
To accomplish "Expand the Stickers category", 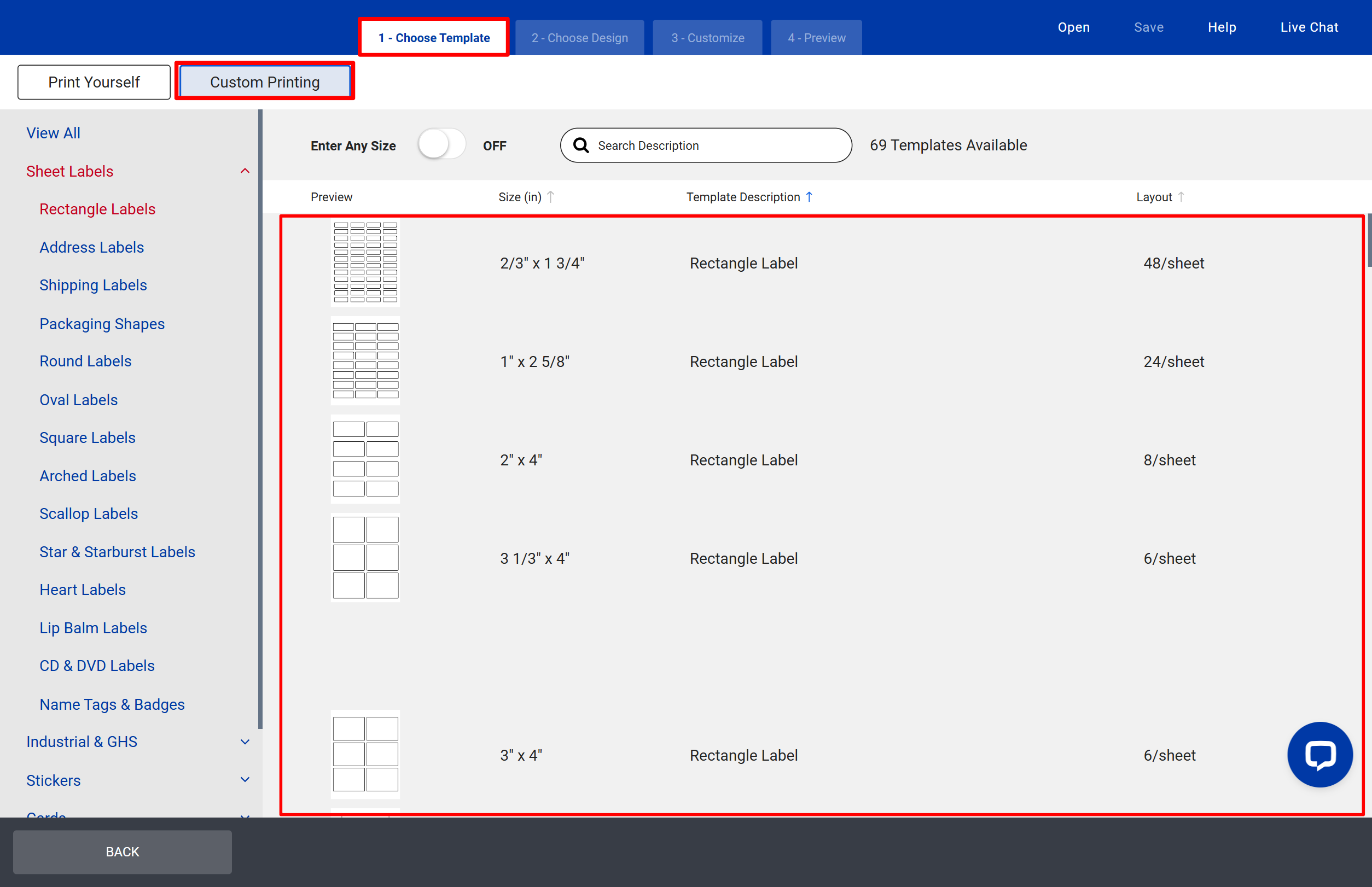I will coord(245,780).
